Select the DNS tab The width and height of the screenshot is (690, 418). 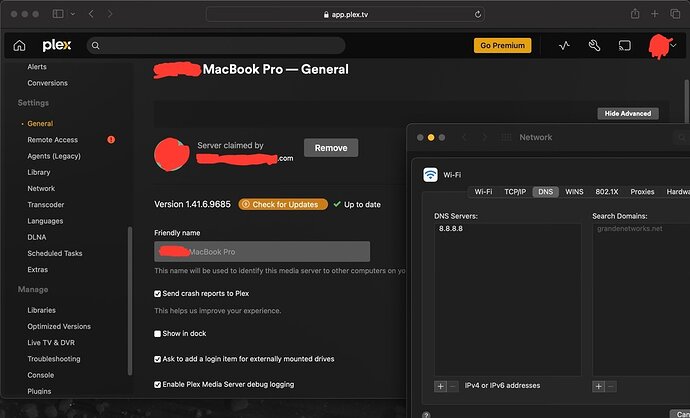click(545, 192)
